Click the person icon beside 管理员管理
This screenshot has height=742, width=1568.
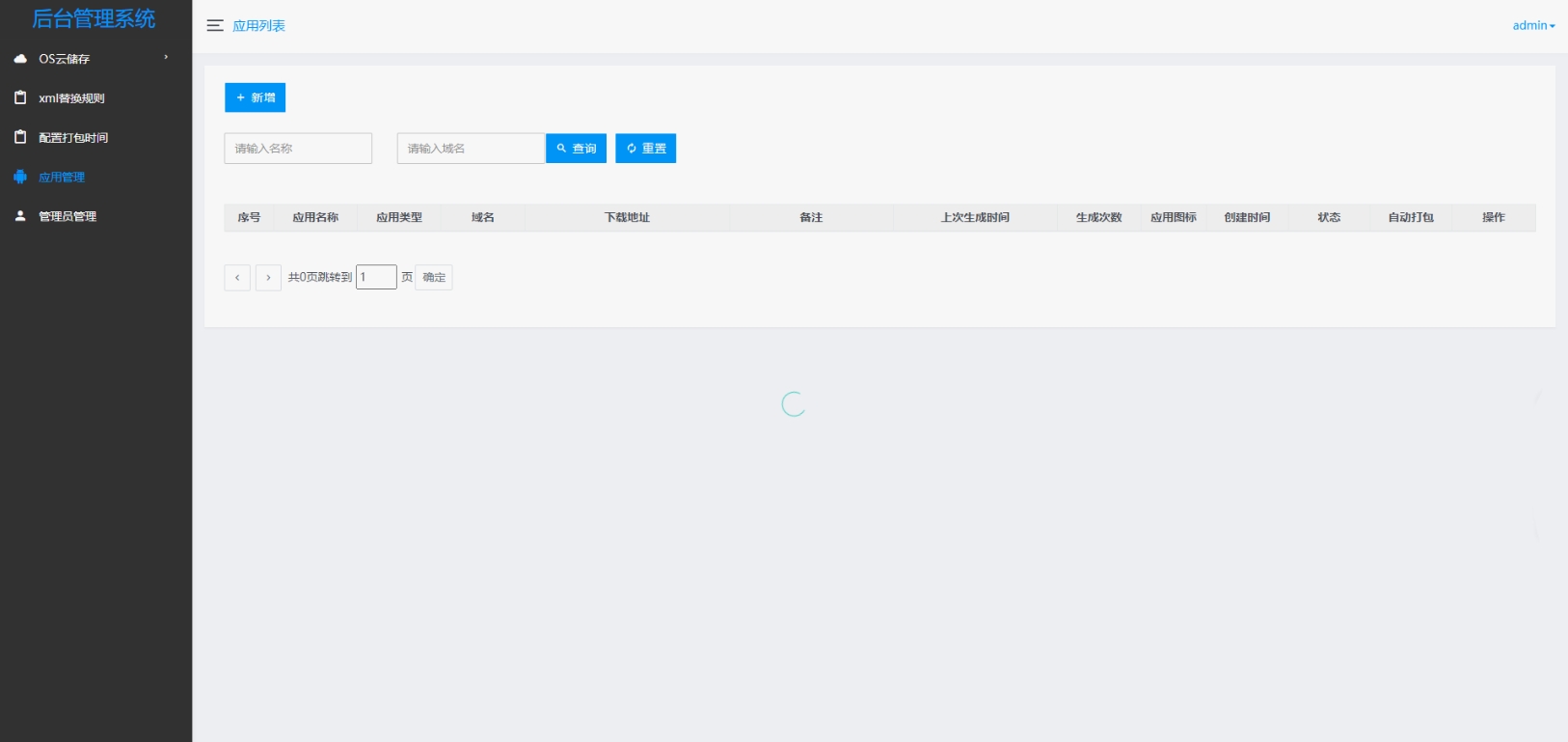pos(20,216)
